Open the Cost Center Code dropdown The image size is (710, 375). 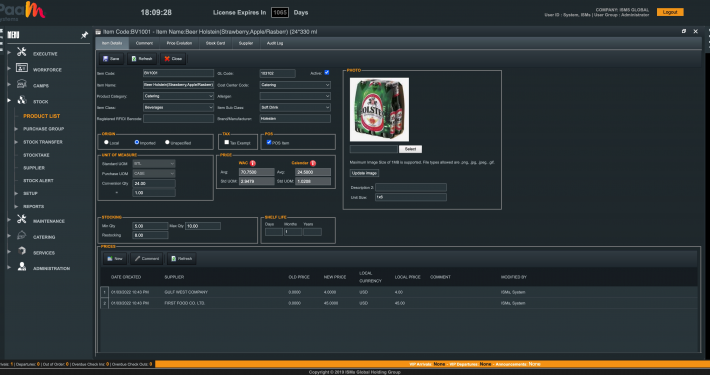295,85
